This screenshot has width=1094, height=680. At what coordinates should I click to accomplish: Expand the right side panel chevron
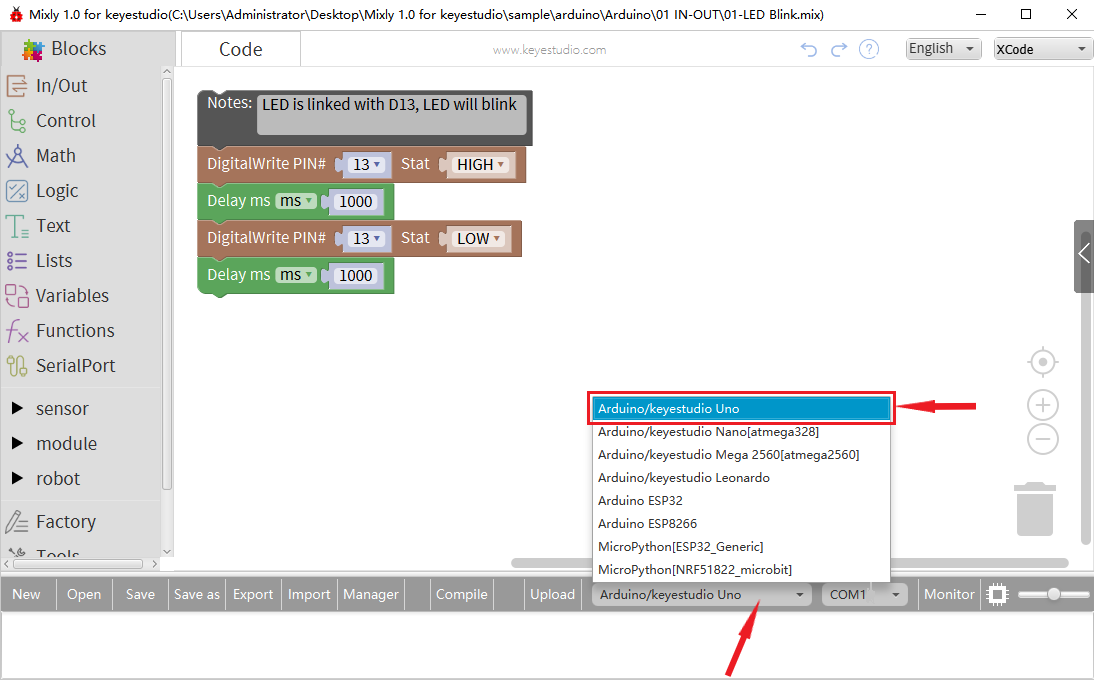click(1083, 255)
